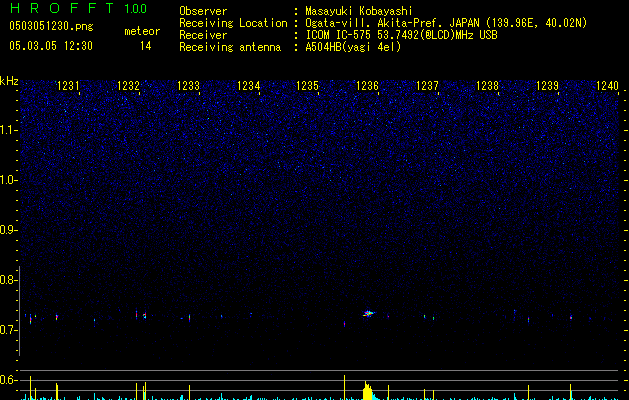Click the 1.1 kHz frequency tick label
Viewport: 629px width, 400px height.
pos(8,130)
